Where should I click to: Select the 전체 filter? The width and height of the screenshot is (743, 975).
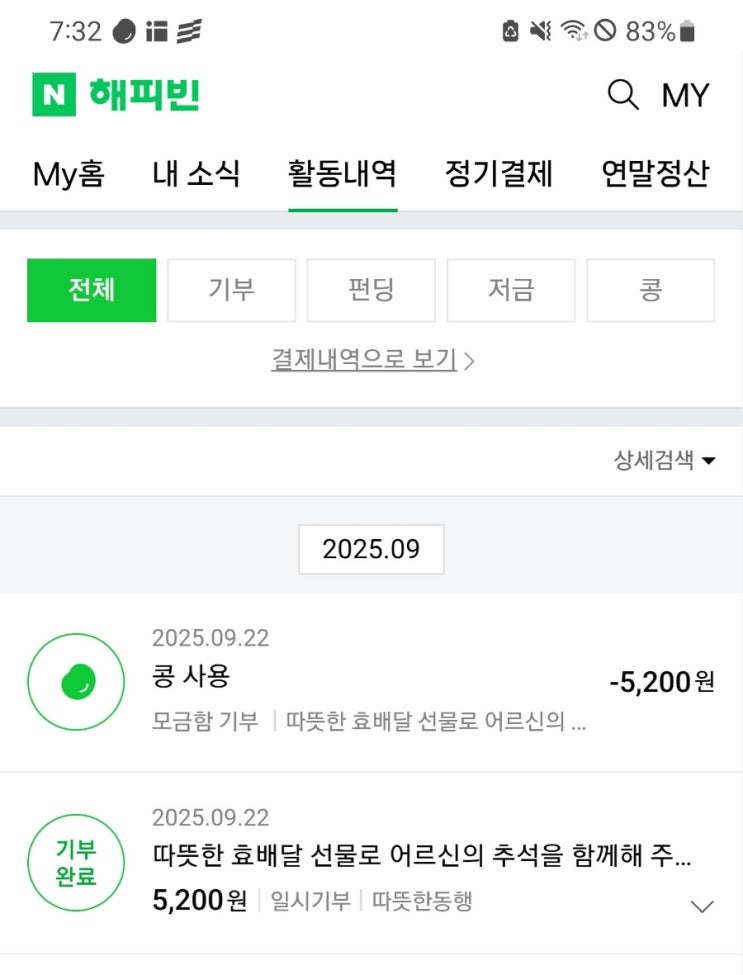[x=91, y=290]
